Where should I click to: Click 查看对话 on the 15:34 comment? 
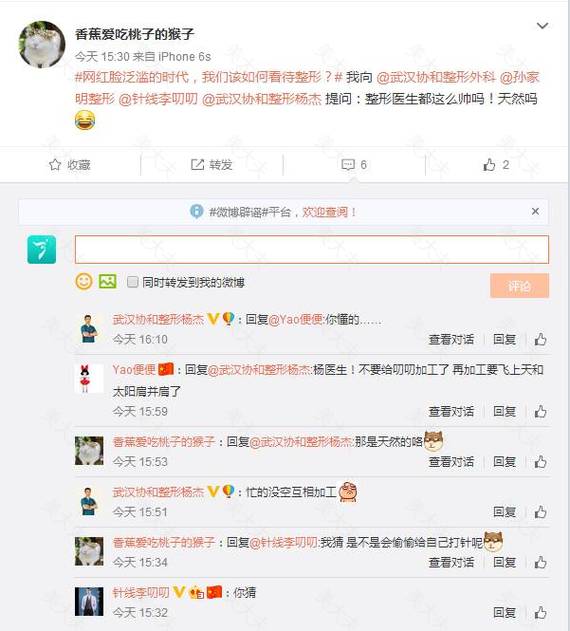[451, 562]
